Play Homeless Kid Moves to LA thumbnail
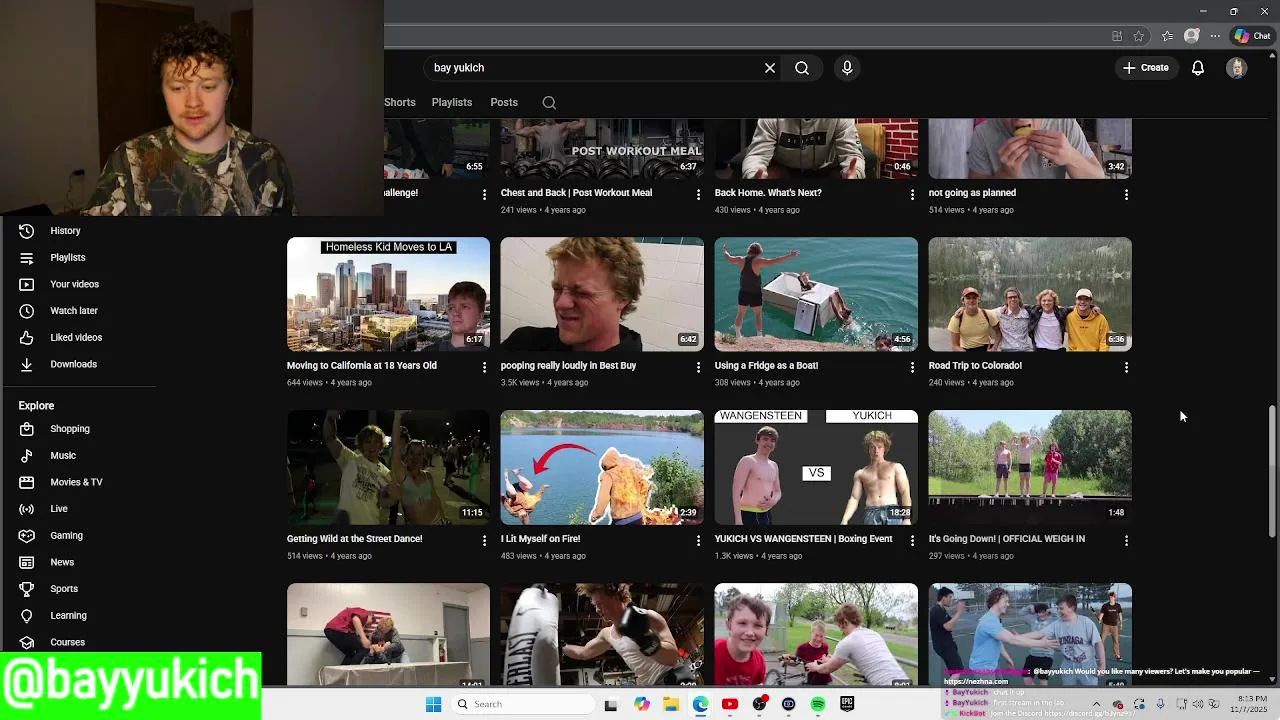This screenshot has height=720, width=1280. 388,294
